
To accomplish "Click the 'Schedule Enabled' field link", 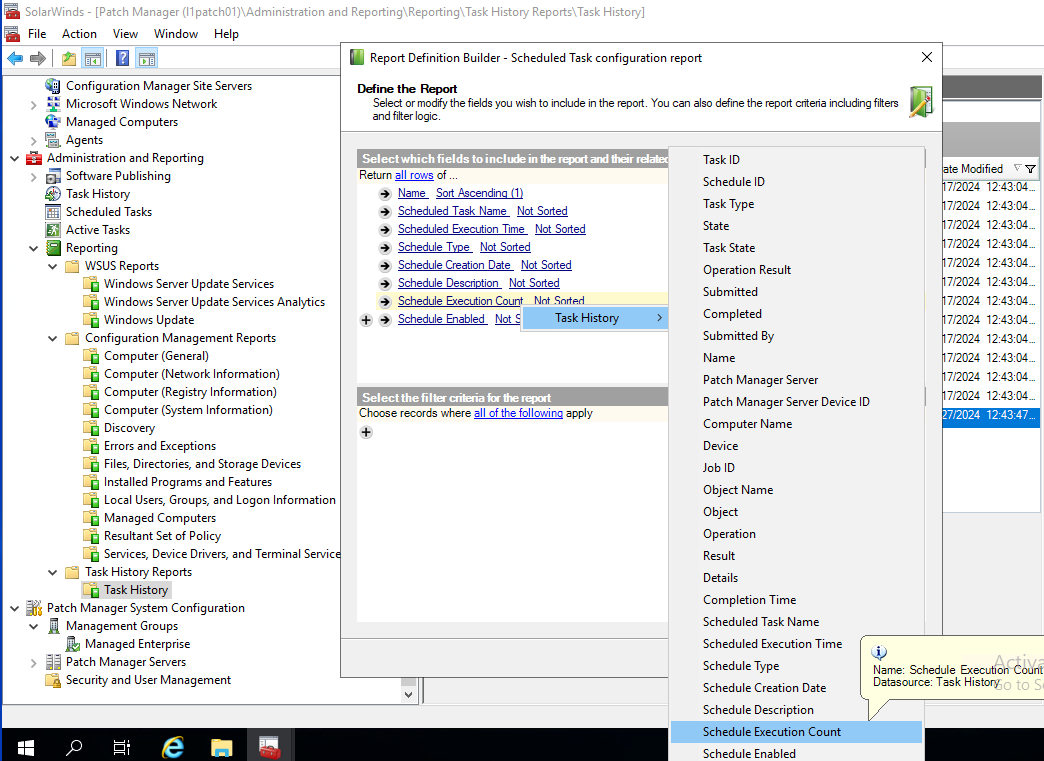I will click(442, 318).
